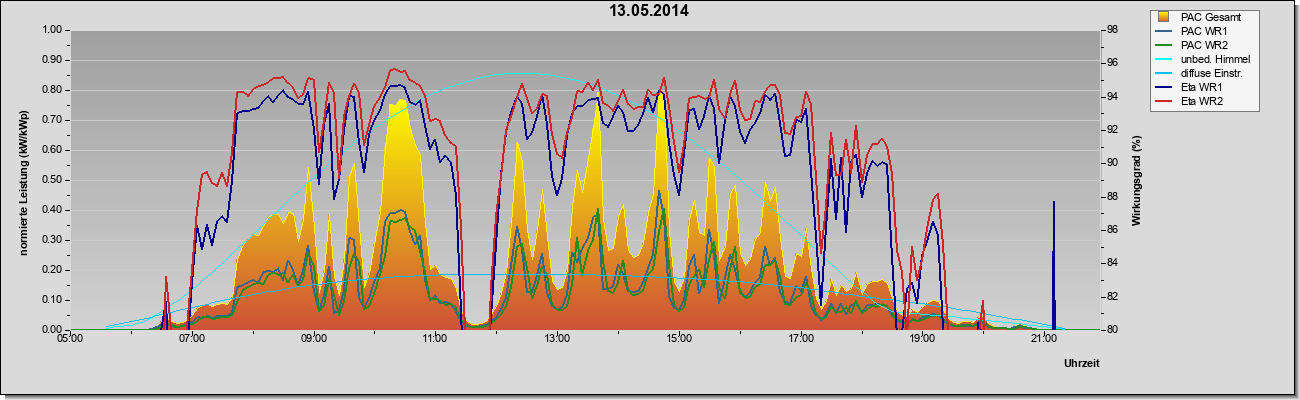Click the Wirkungsgrad (%) axis title
The width and height of the screenshot is (1300, 400).
pyautogui.click(x=1137, y=179)
